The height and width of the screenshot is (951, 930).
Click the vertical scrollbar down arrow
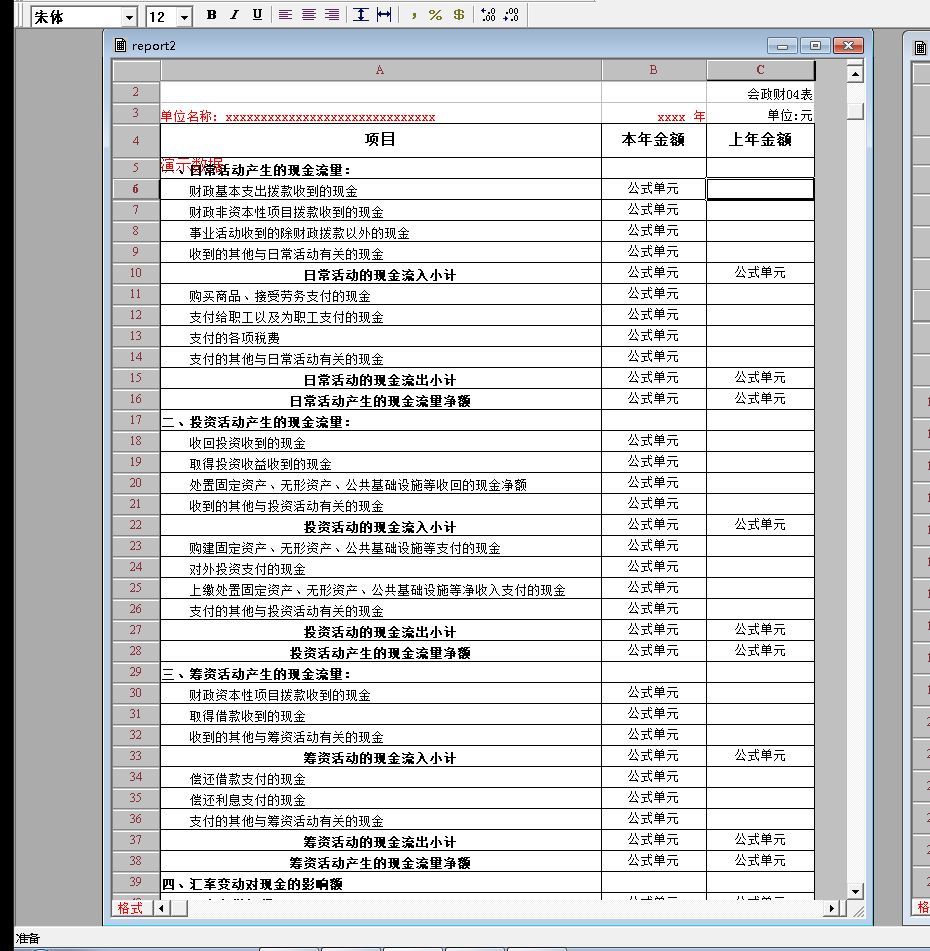point(855,892)
